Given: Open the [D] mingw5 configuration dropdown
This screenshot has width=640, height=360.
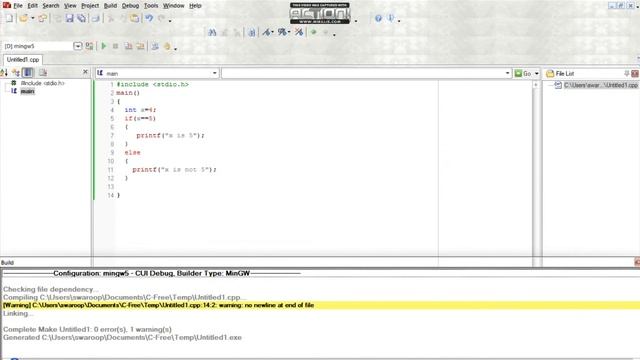Looking at the screenshot, I should click(x=78, y=46).
